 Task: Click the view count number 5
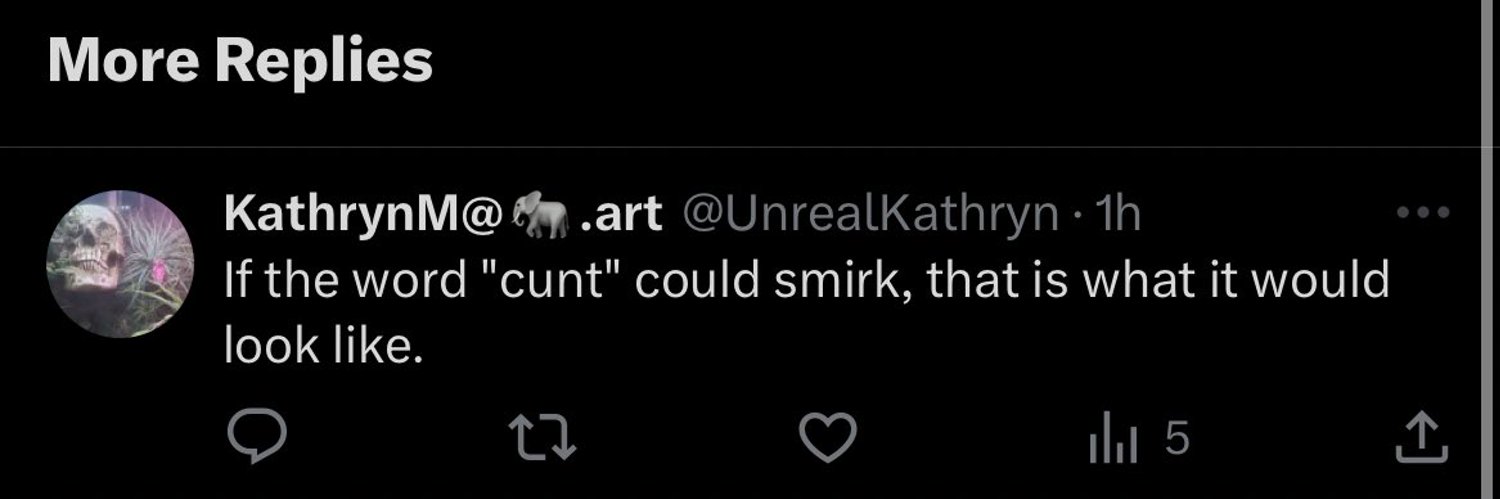click(1177, 438)
